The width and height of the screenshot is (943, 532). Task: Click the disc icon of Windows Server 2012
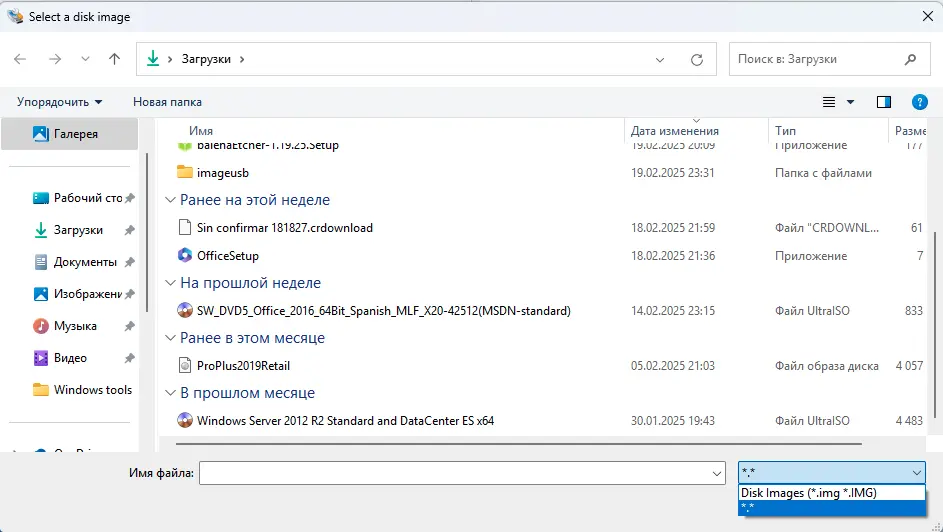click(185, 420)
